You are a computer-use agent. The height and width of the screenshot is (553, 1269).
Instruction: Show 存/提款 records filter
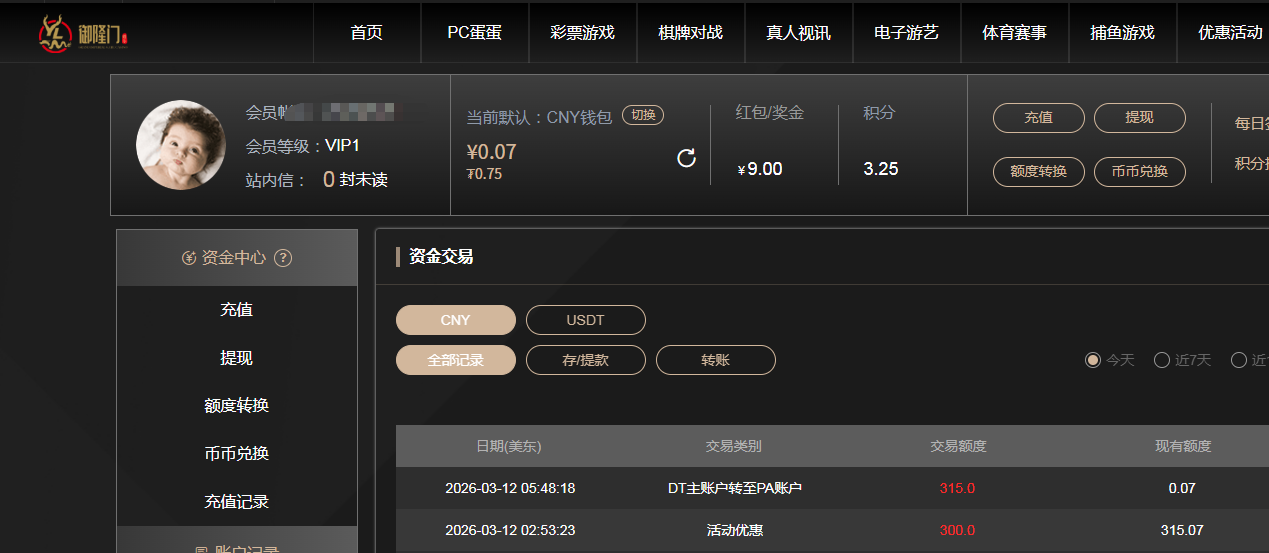tap(586, 360)
